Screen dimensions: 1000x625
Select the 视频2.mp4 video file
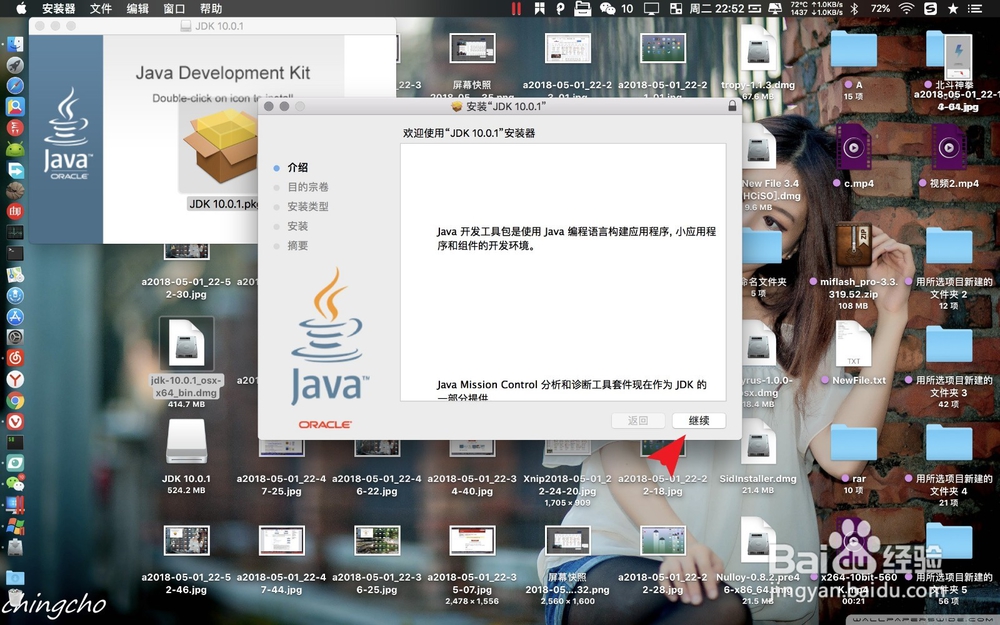948,147
